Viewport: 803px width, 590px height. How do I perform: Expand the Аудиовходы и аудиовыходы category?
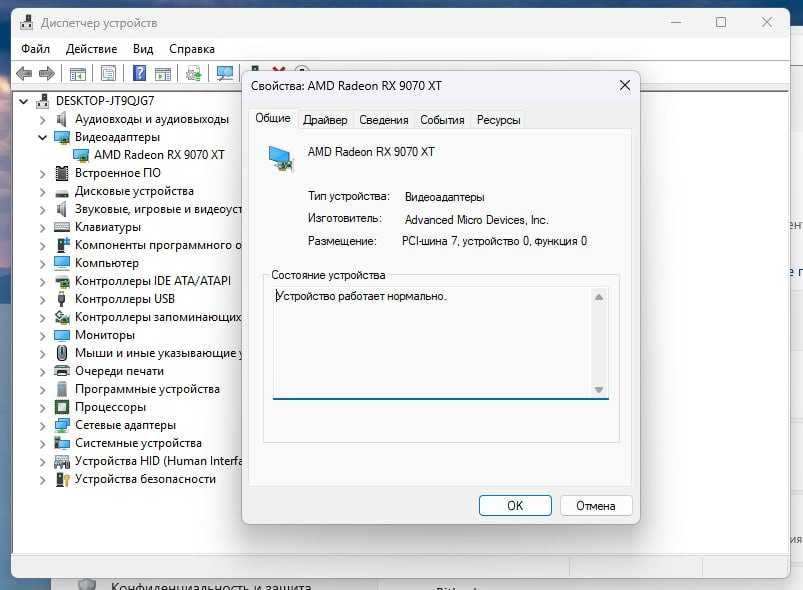43,120
